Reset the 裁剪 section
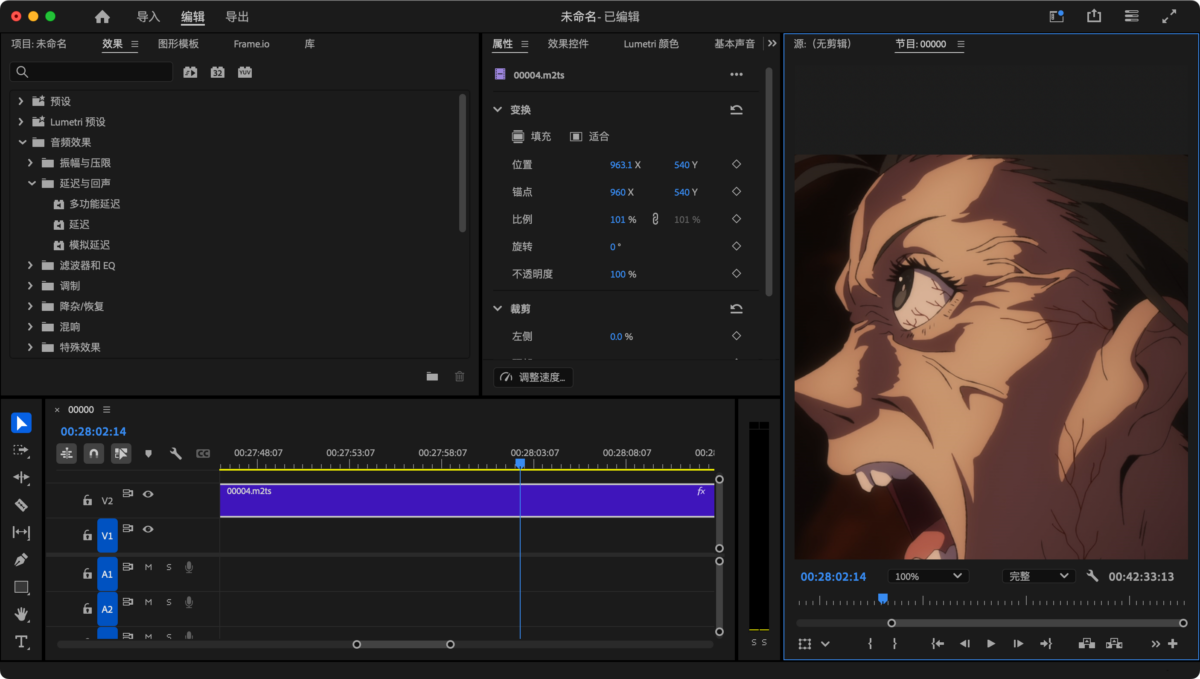The height and width of the screenshot is (679, 1200). pos(737,309)
